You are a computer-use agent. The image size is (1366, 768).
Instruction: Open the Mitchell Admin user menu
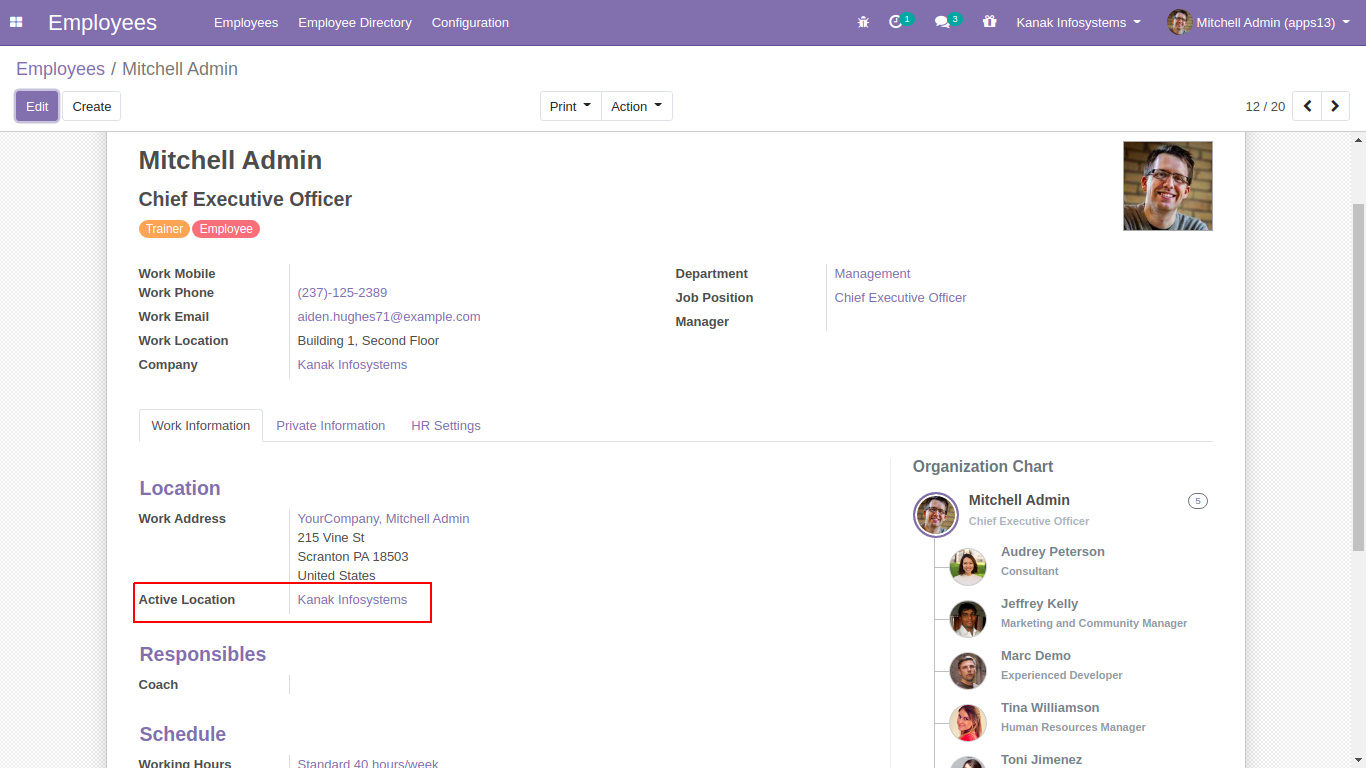1259,22
